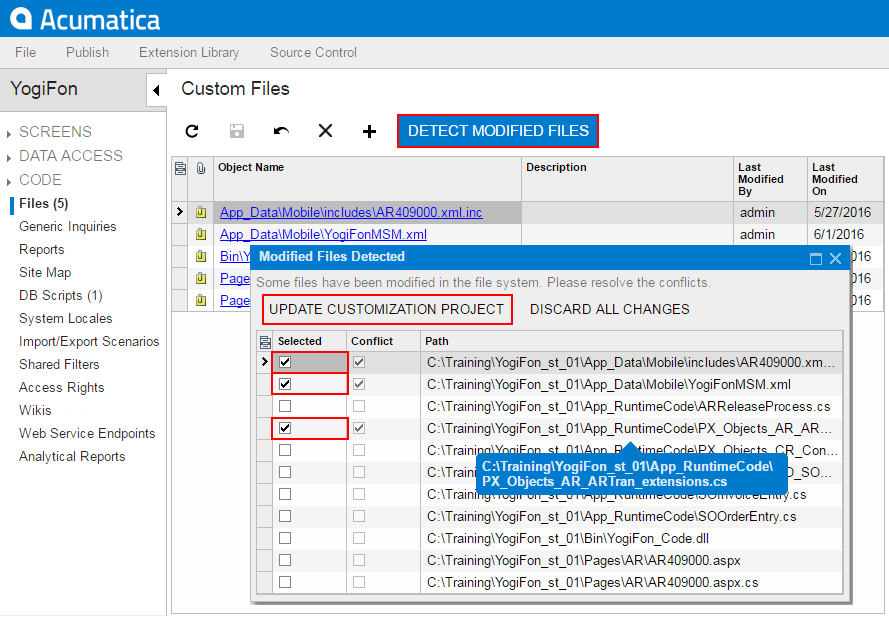Expand the DATA ACCESS tree node
The height and width of the screenshot is (617, 889).
coord(9,157)
